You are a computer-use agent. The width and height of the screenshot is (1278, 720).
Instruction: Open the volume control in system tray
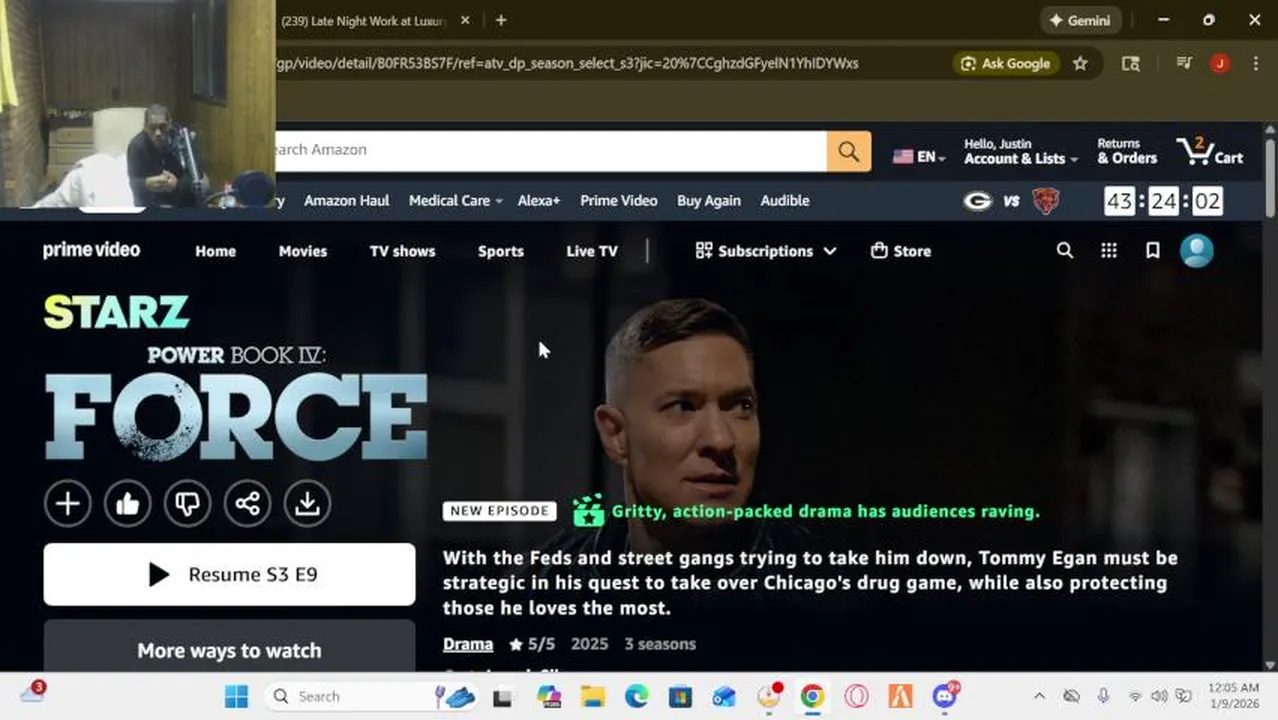pyautogui.click(x=1159, y=697)
